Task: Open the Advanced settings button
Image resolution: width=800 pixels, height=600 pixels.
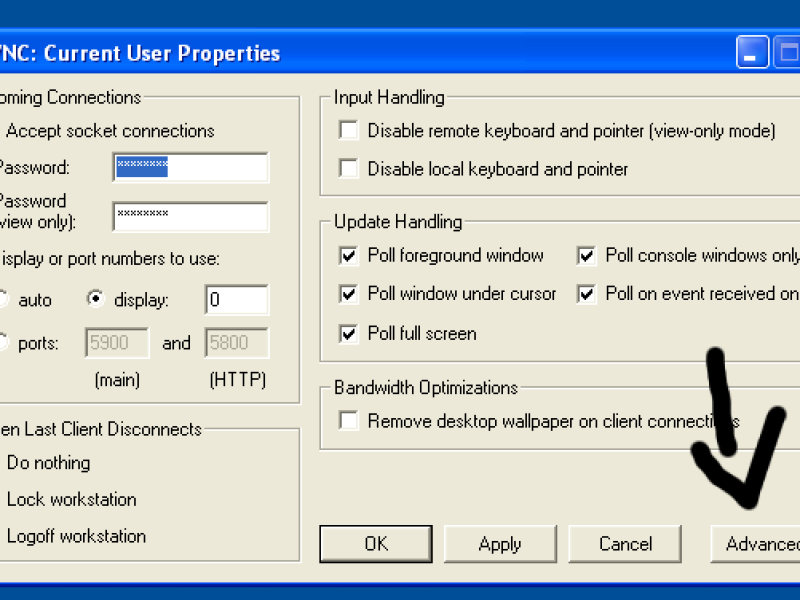Action: click(x=756, y=544)
